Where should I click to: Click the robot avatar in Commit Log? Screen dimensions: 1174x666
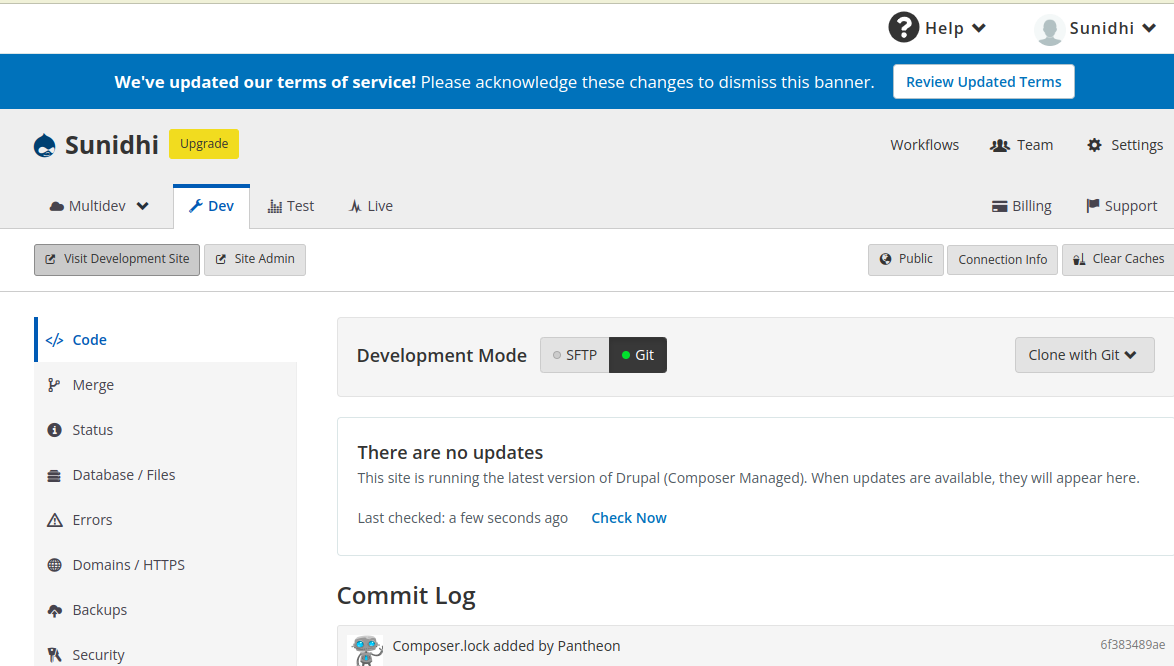pos(366,650)
